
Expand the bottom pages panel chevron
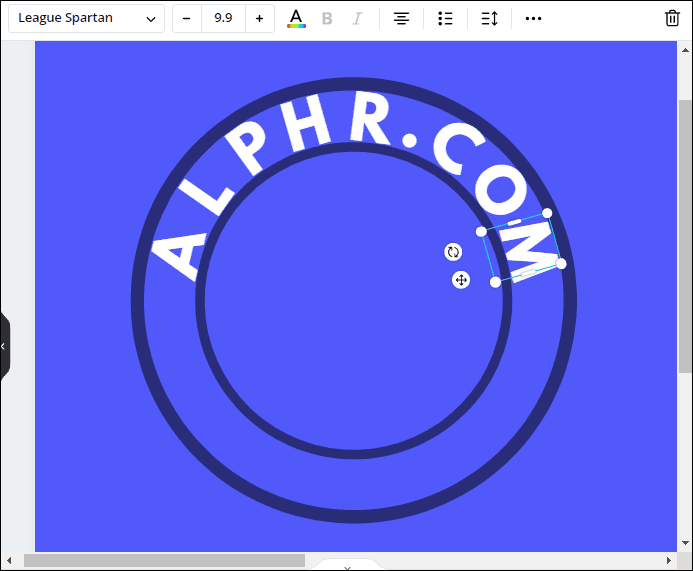pos(347,567)
